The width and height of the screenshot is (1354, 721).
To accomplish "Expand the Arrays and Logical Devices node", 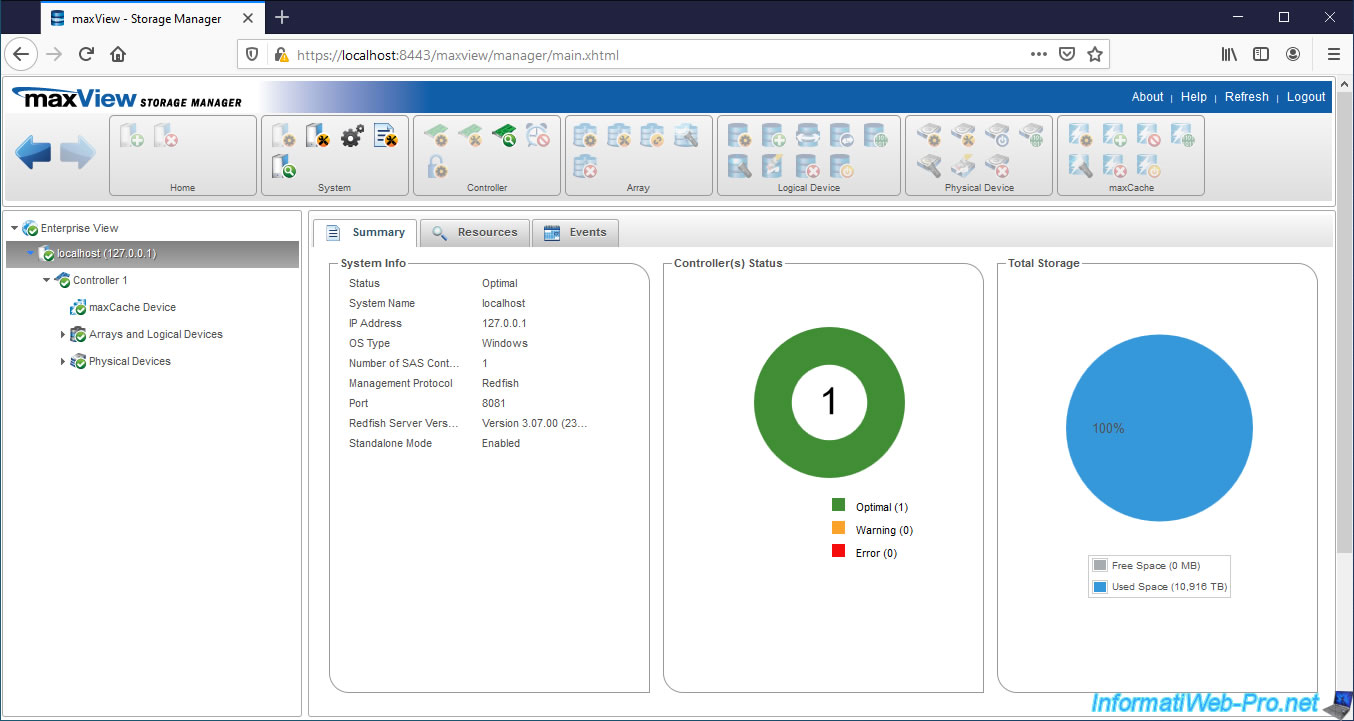I will [62, 334].
